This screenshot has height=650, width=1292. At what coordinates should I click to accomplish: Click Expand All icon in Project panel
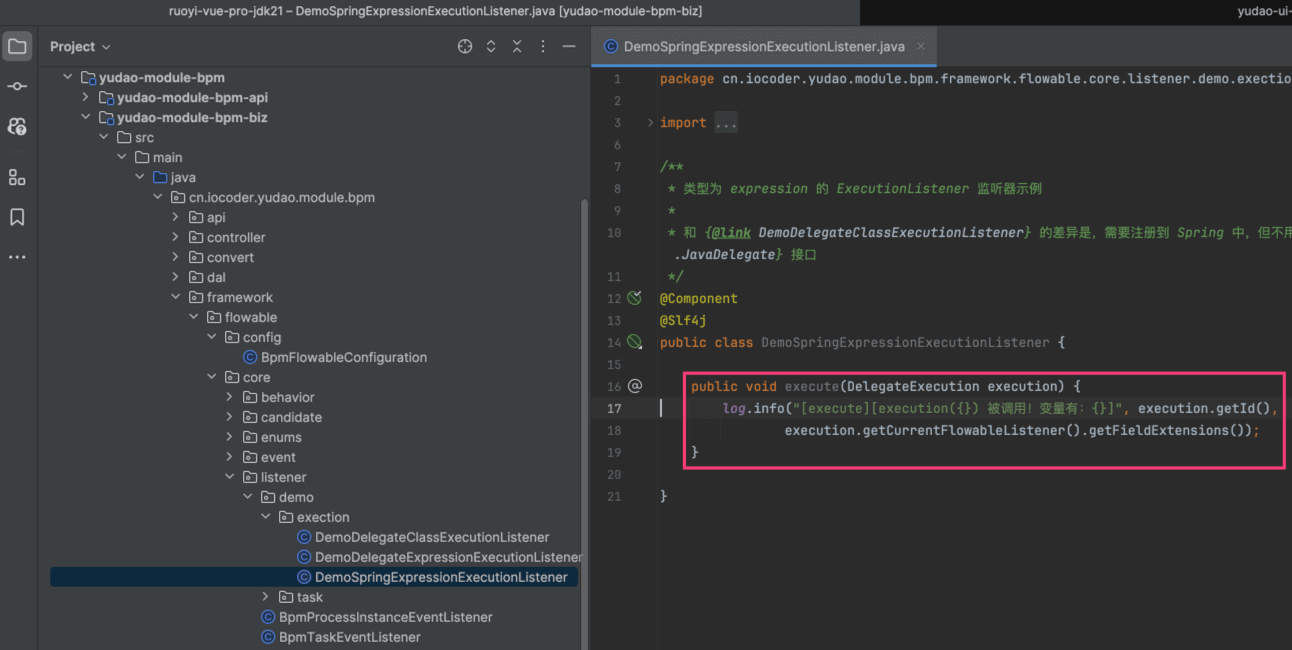point(491,47)
